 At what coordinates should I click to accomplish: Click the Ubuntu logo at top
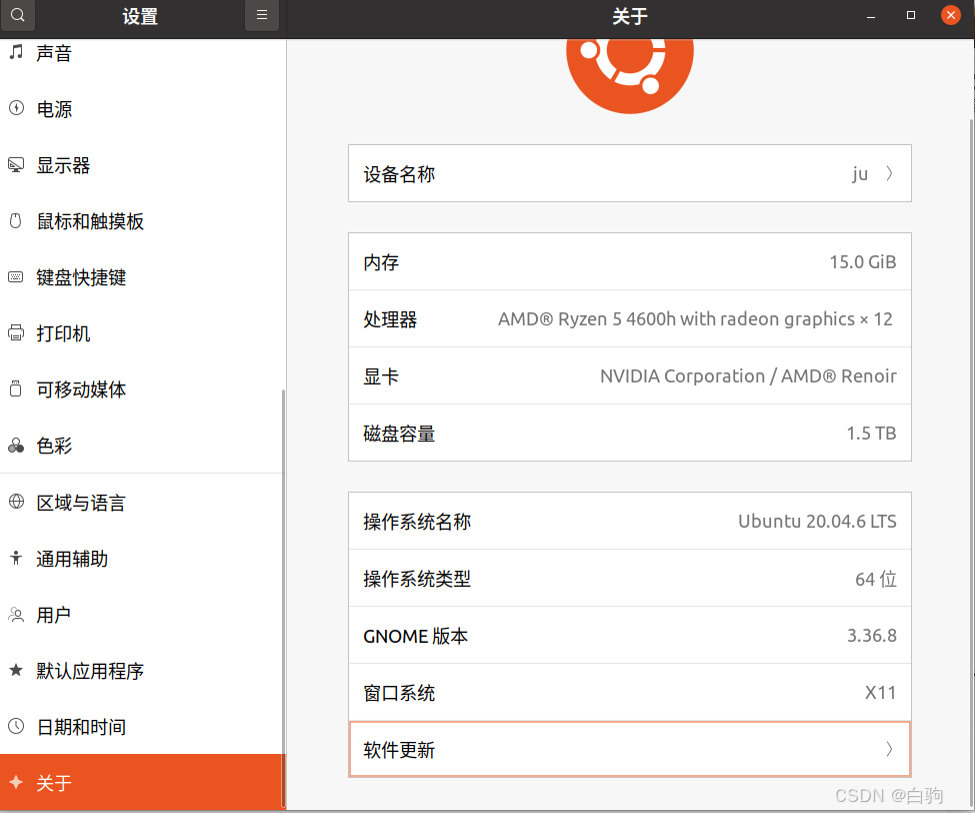click(629, 76)
